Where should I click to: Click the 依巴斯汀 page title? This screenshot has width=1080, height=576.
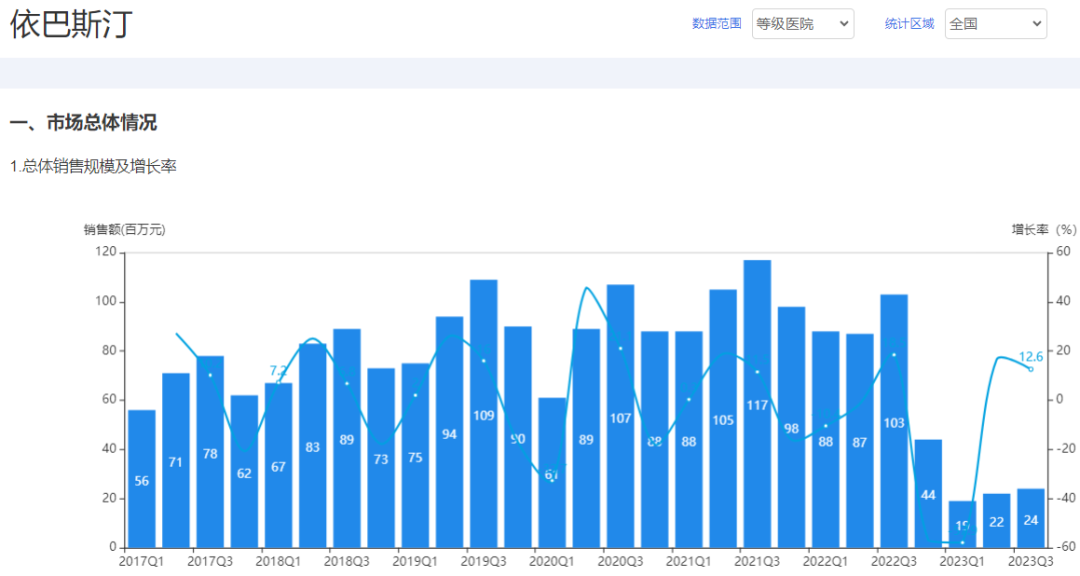click(x=70, y=25)
